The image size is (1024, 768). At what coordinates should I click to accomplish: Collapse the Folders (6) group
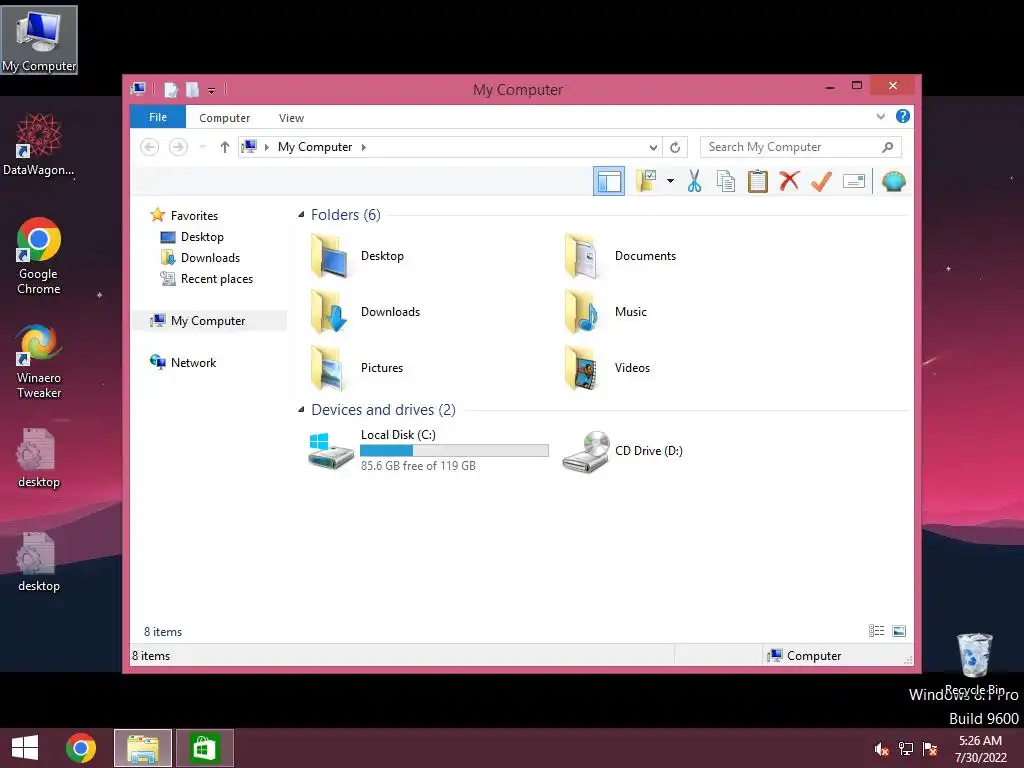301,214
